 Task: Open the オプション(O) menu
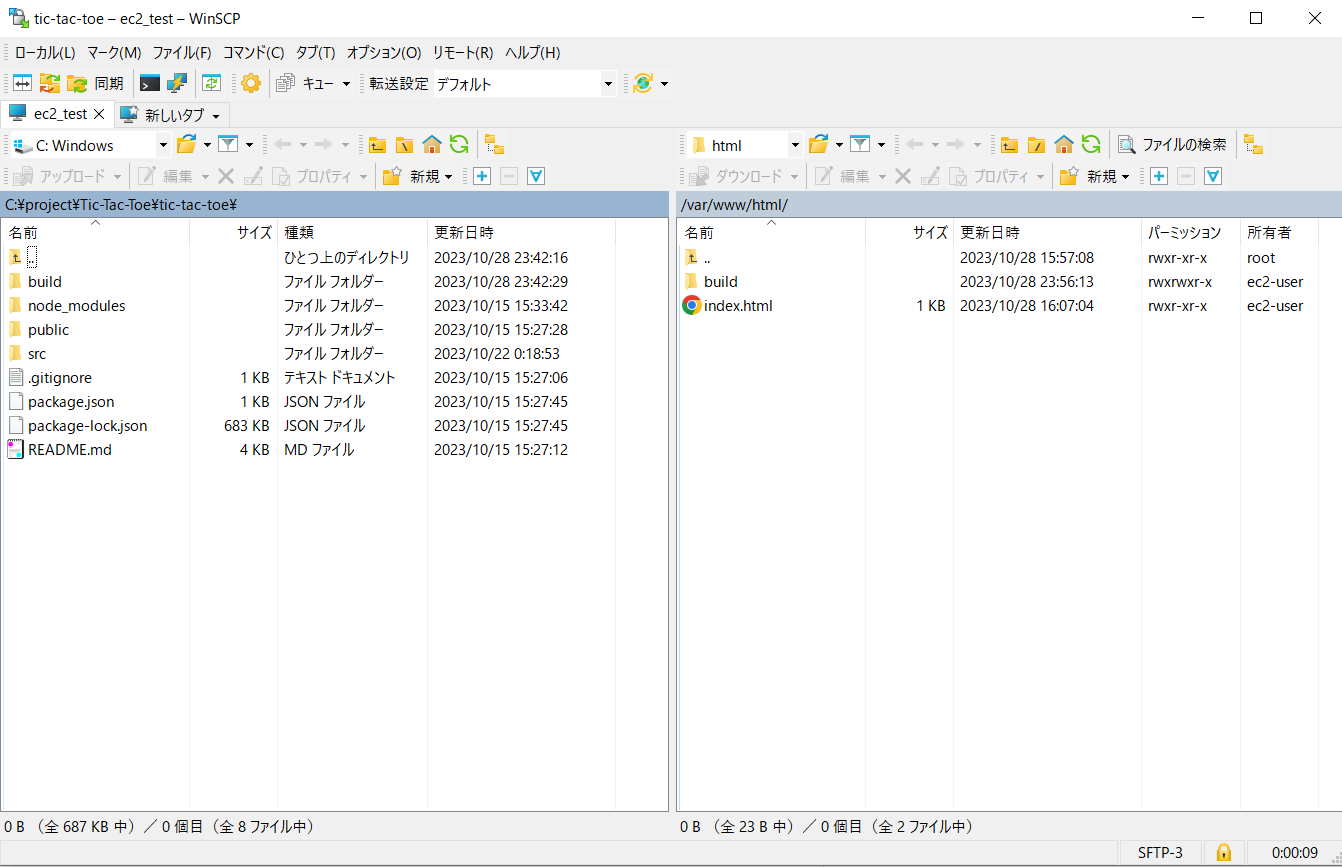click(384, 52)
